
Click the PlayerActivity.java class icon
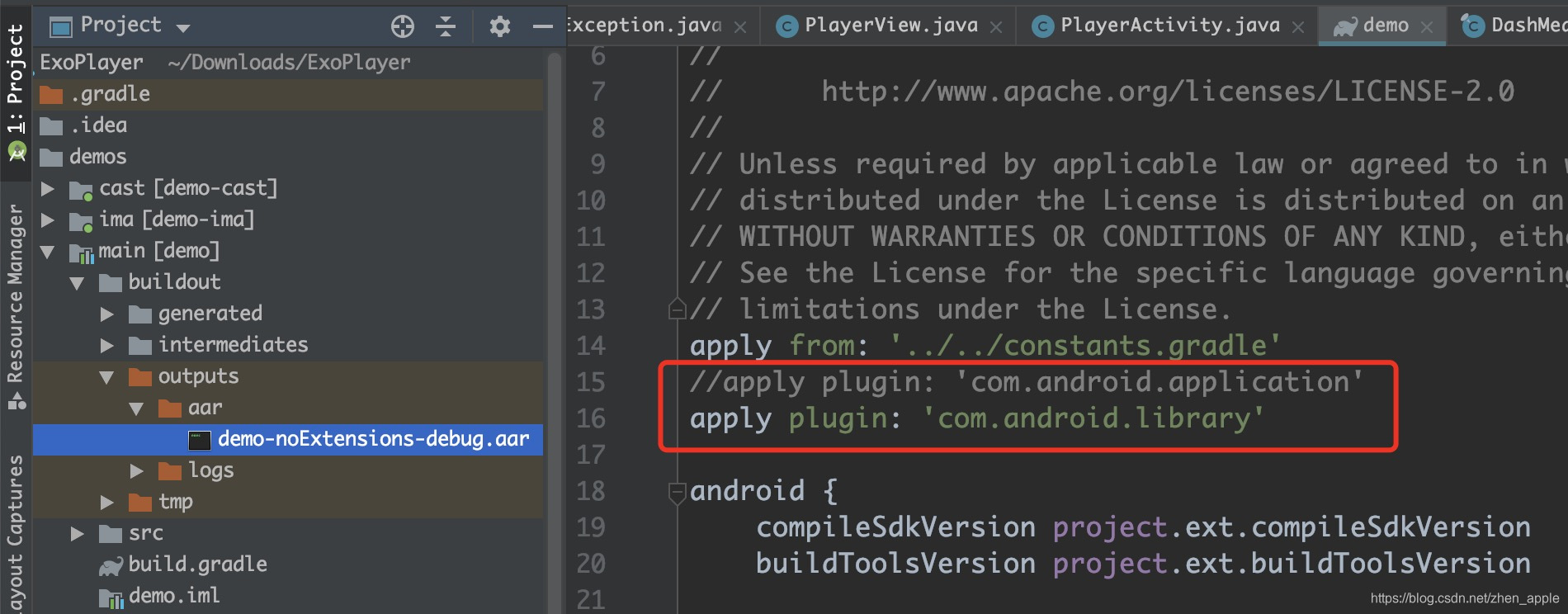[x=1043, y=27]
